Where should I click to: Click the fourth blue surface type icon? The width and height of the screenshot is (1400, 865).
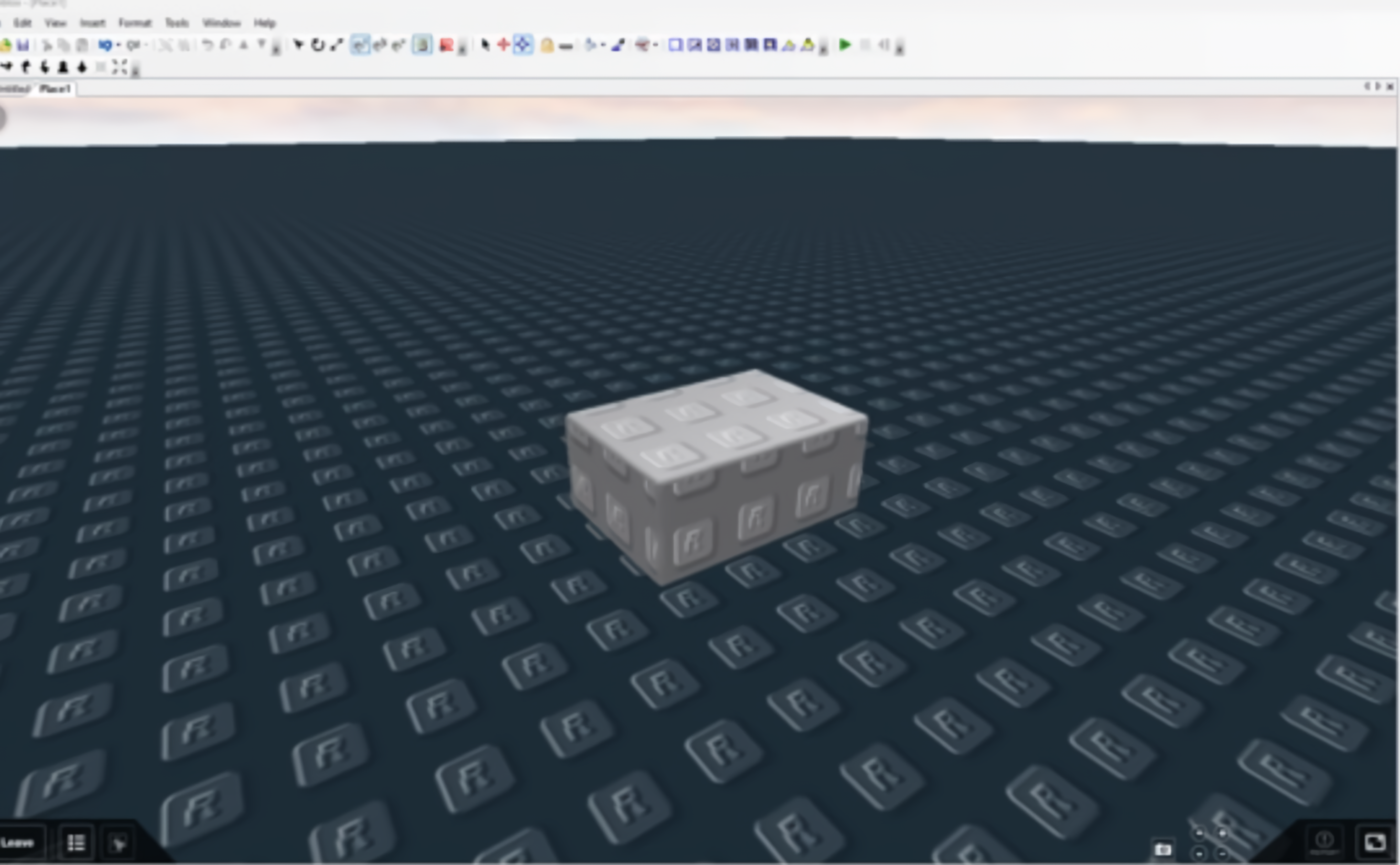pos(733,45)
